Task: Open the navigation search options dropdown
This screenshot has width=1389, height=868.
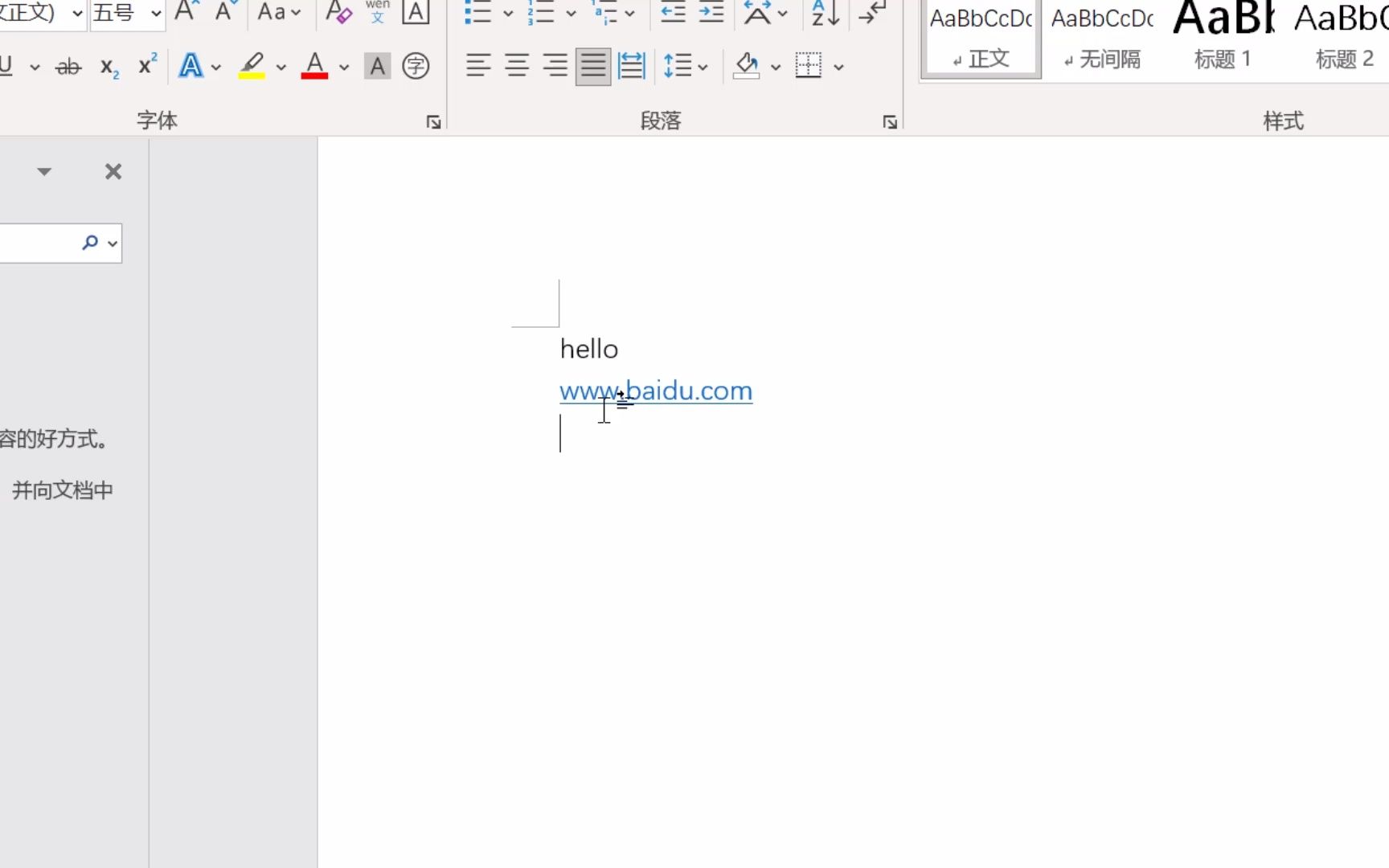Action: click(113, 244)
